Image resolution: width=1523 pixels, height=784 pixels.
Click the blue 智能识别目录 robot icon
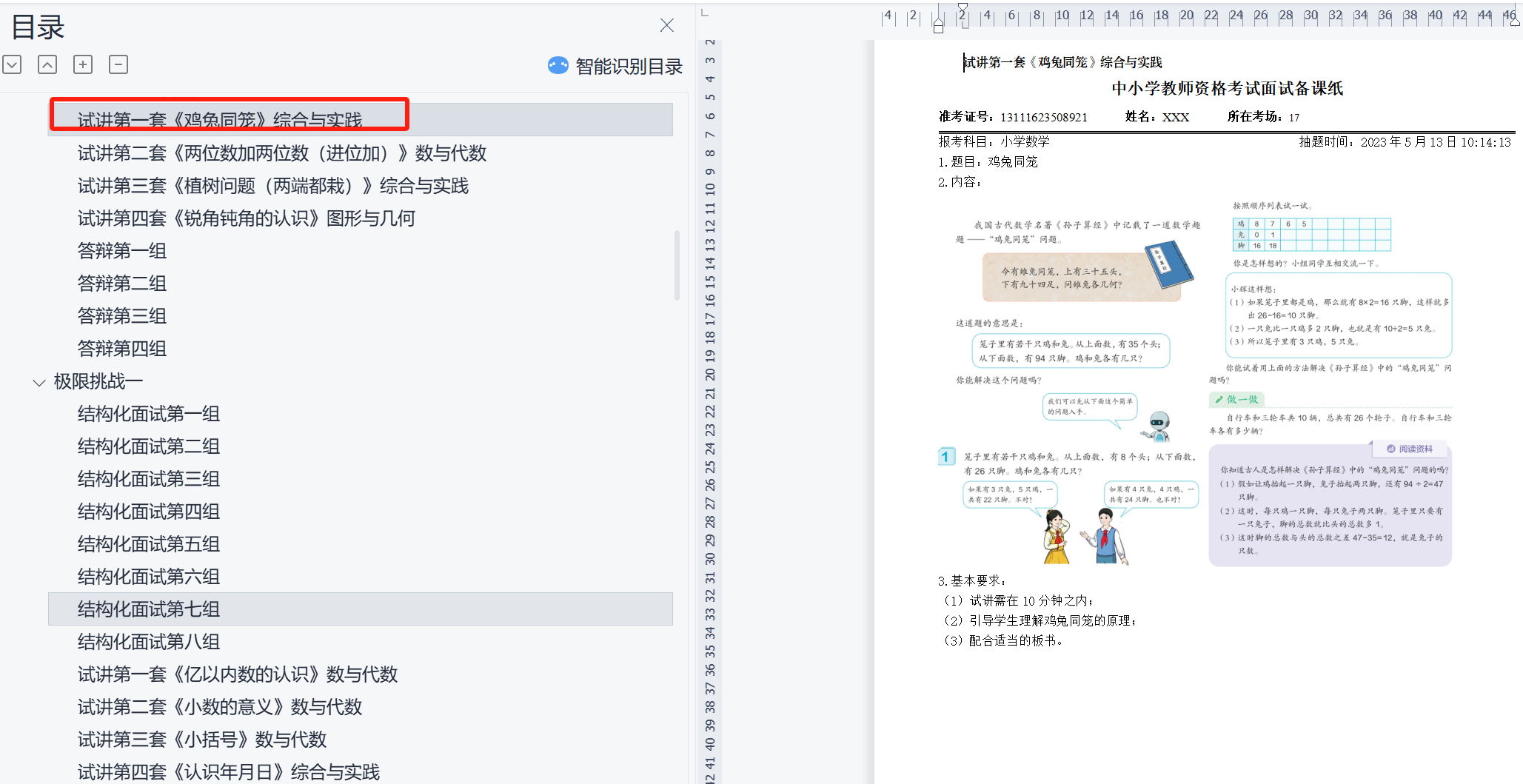558,66
